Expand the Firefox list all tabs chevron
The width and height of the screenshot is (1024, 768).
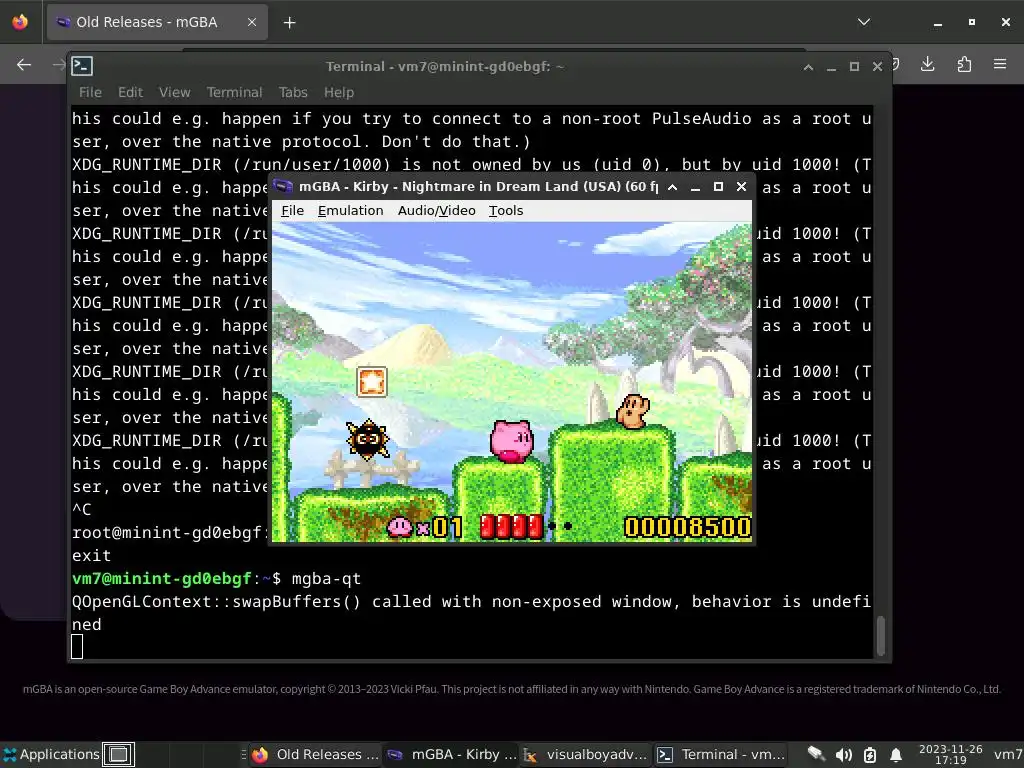[864, 22]
